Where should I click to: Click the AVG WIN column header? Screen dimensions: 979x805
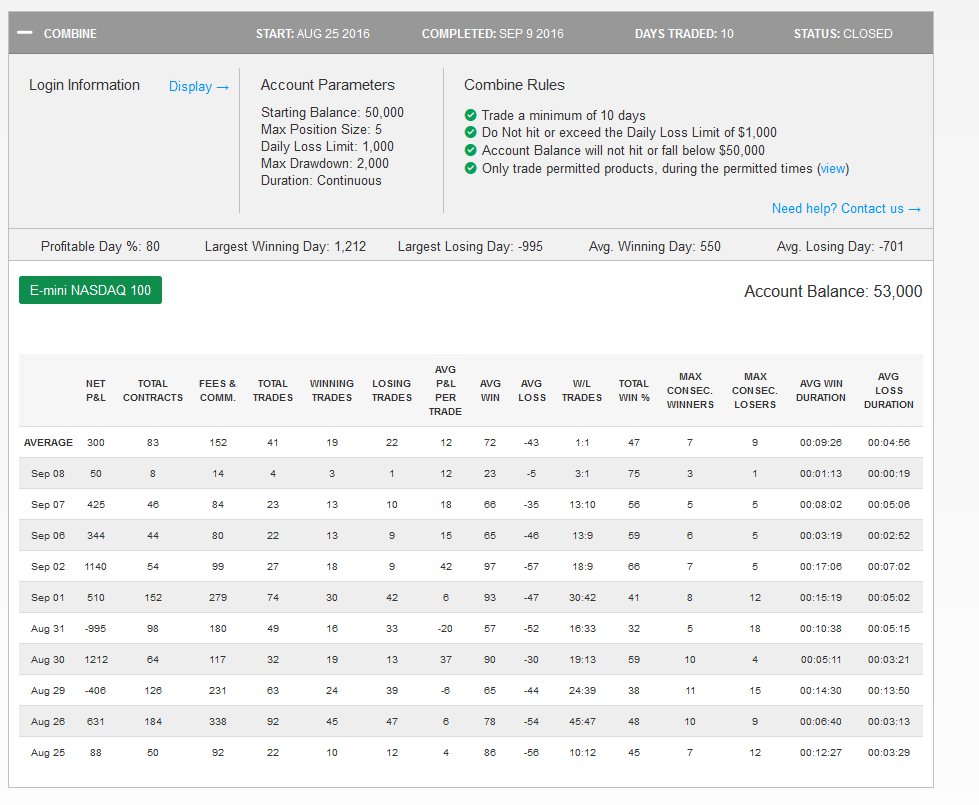(x=490, y=390)
